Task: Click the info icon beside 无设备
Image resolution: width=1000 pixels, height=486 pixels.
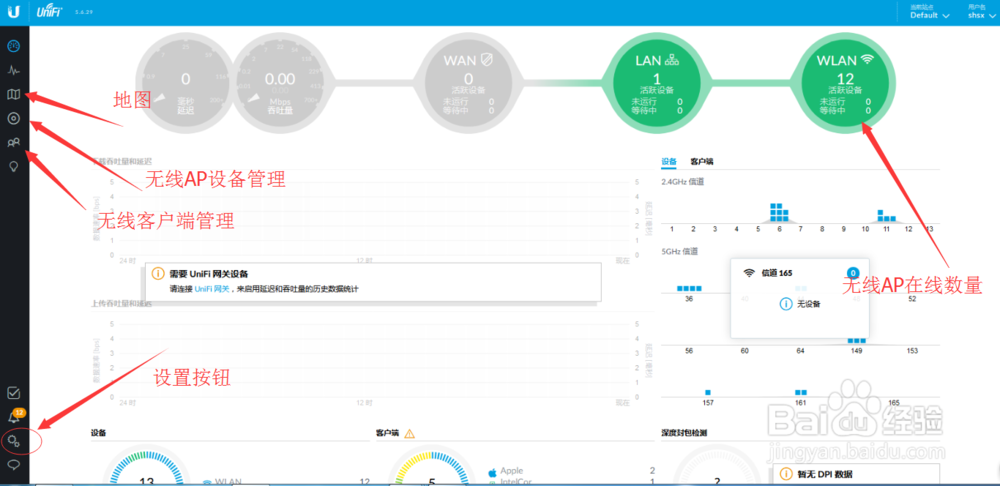Action: (786, 304)
